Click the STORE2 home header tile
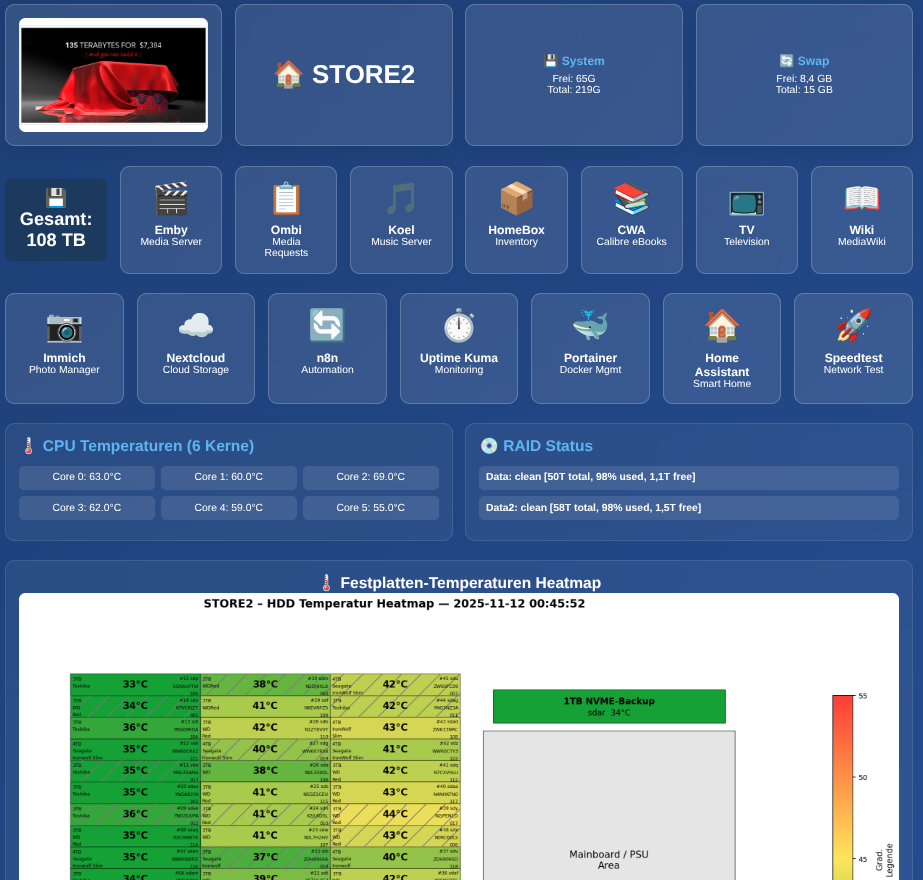 coord(343,74)
